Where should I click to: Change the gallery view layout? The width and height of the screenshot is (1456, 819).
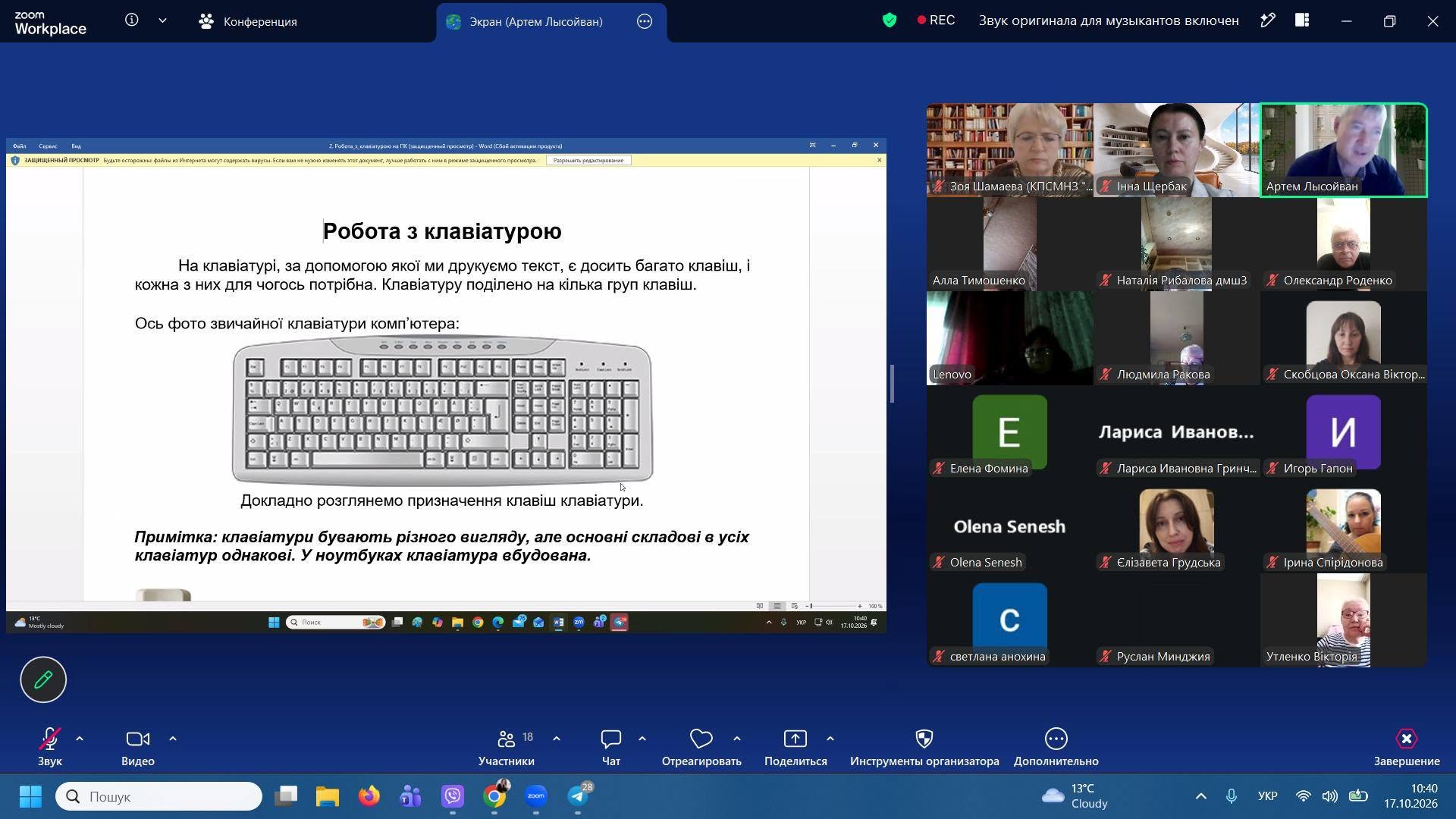pos(1302,20)
